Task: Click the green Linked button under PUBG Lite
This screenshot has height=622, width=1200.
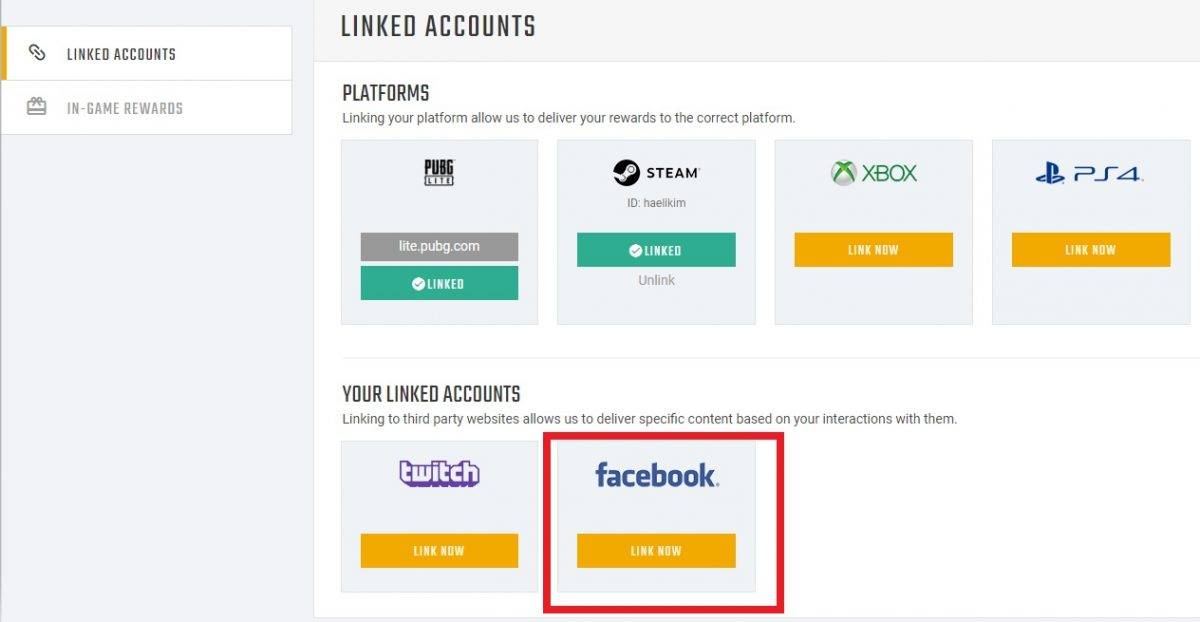Action: coord(439,283)
